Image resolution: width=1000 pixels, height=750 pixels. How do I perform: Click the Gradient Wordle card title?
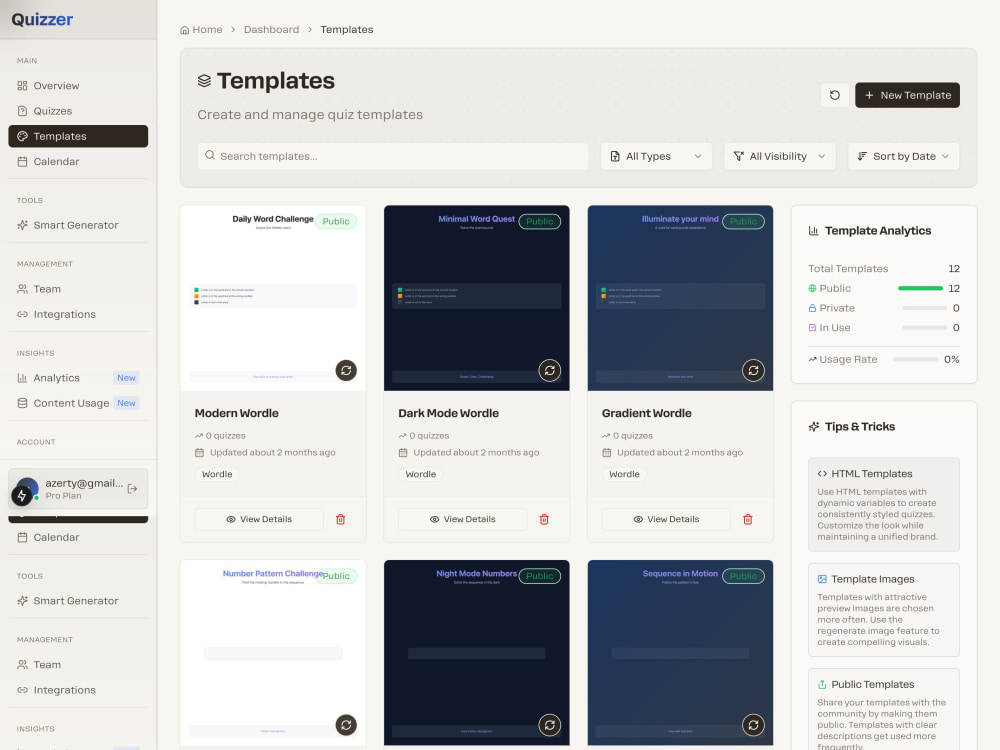646,413
